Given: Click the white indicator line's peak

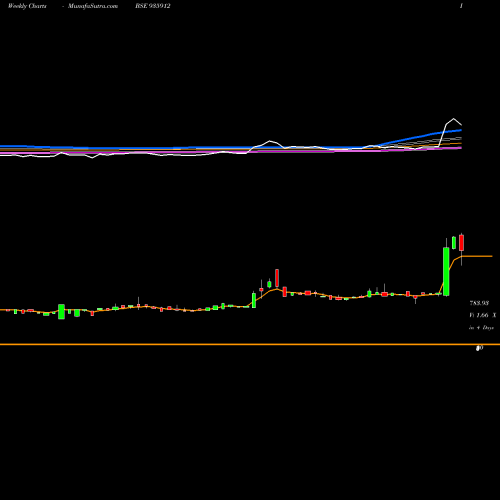Looking at the screenshot, I should click(454, 119).
